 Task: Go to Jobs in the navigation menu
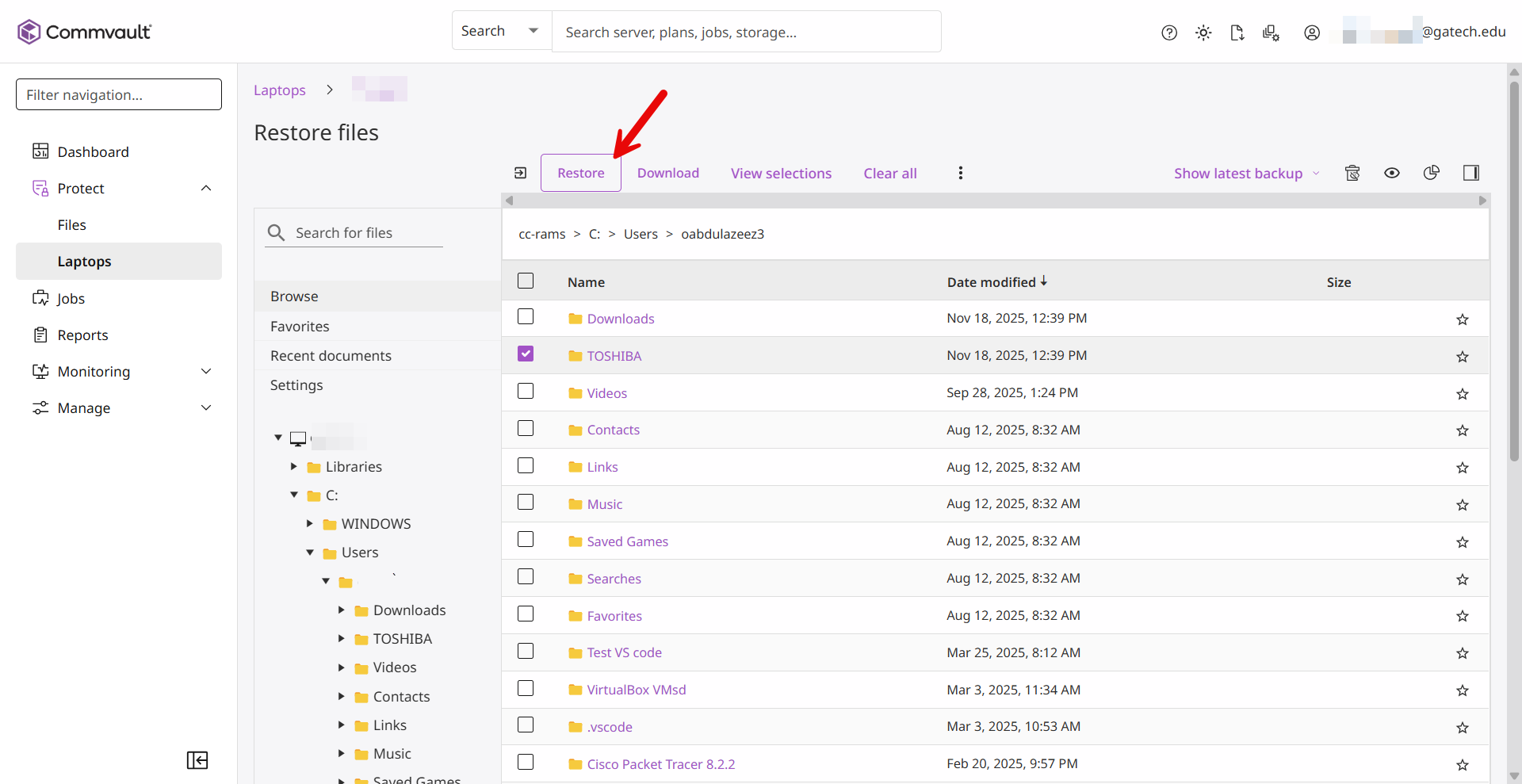(x=71, y=299)
